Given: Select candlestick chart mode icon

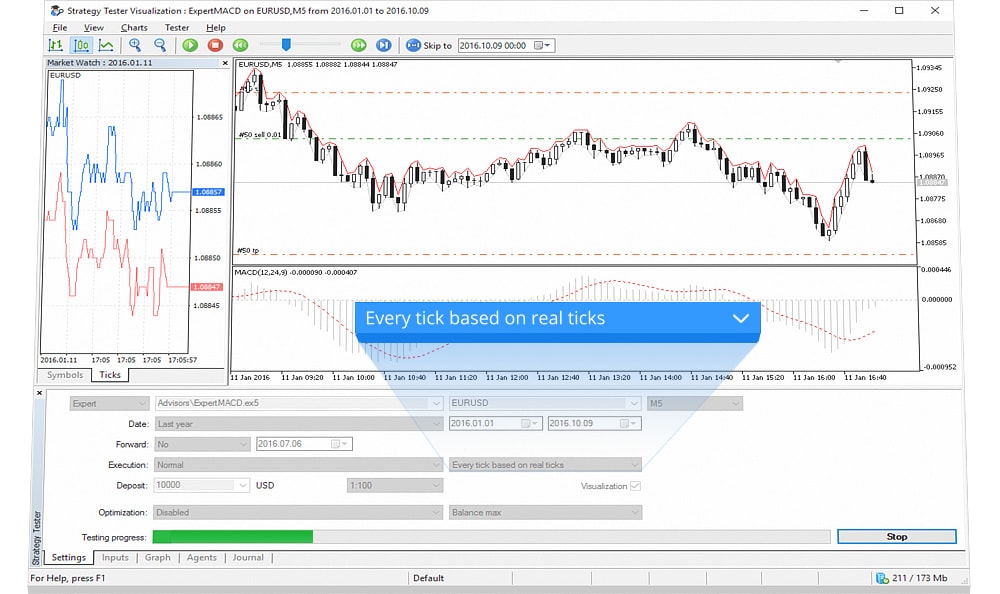Looking at the screenshot, I should pos(81,45).
